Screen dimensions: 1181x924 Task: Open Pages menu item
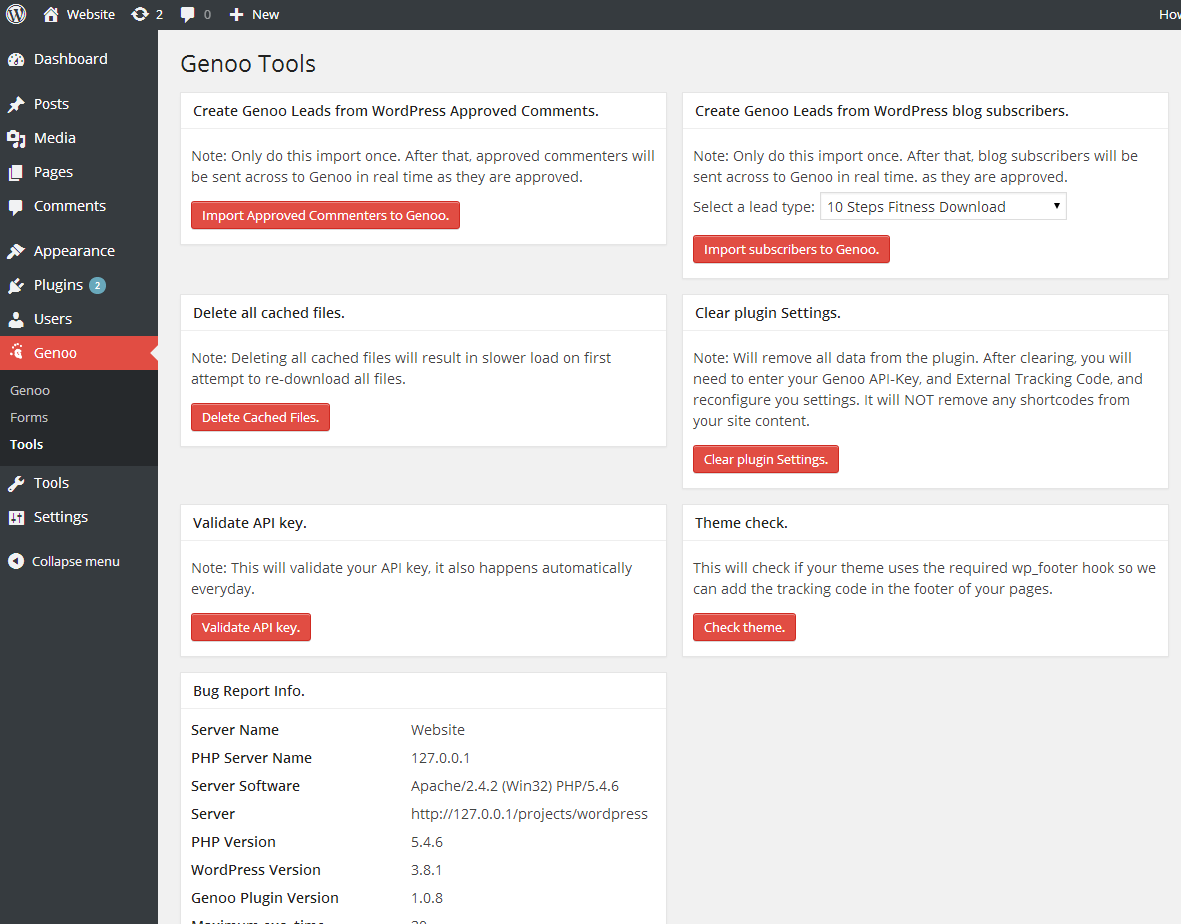79,172
